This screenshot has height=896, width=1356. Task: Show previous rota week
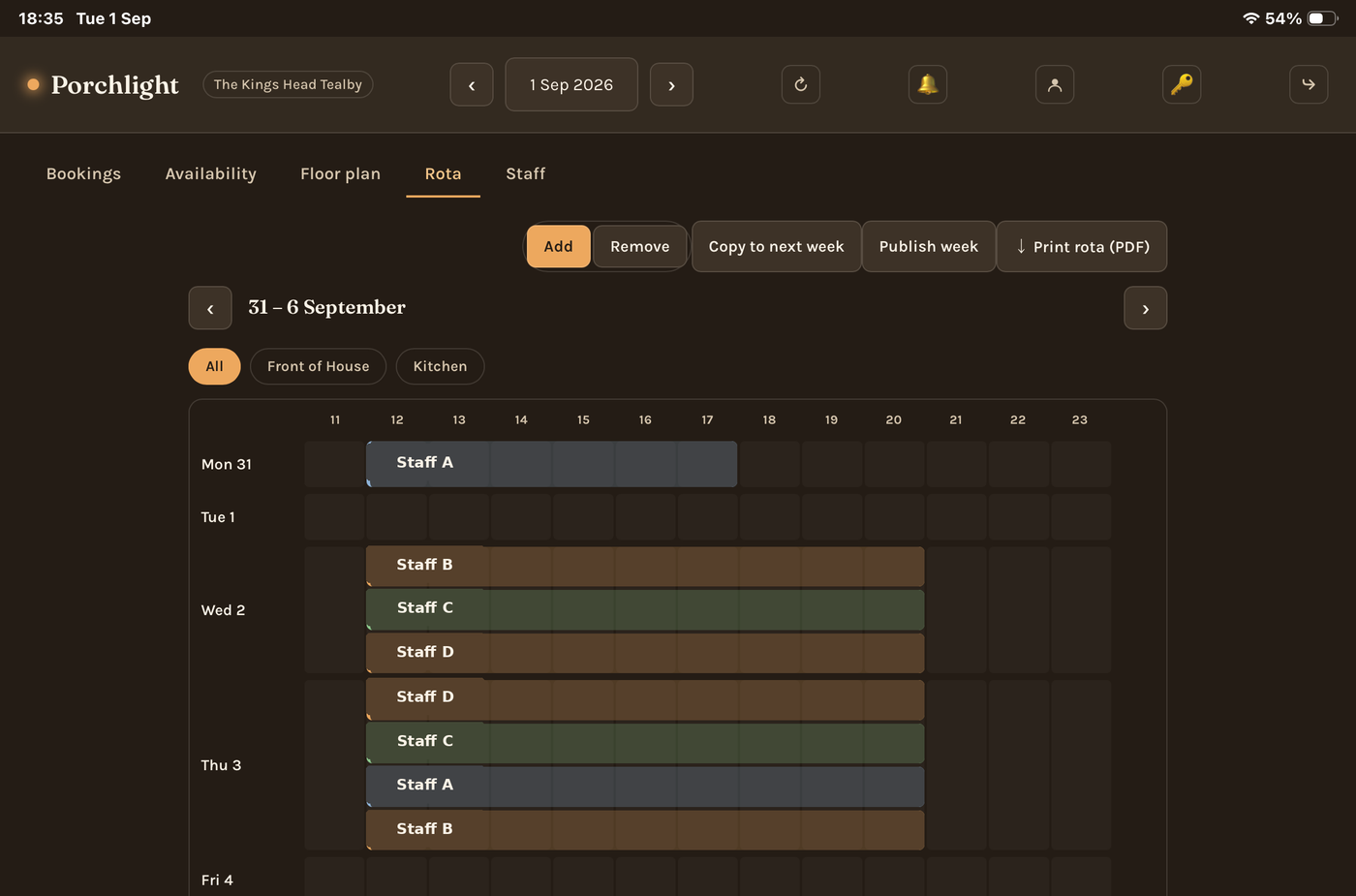click(210, 309)
